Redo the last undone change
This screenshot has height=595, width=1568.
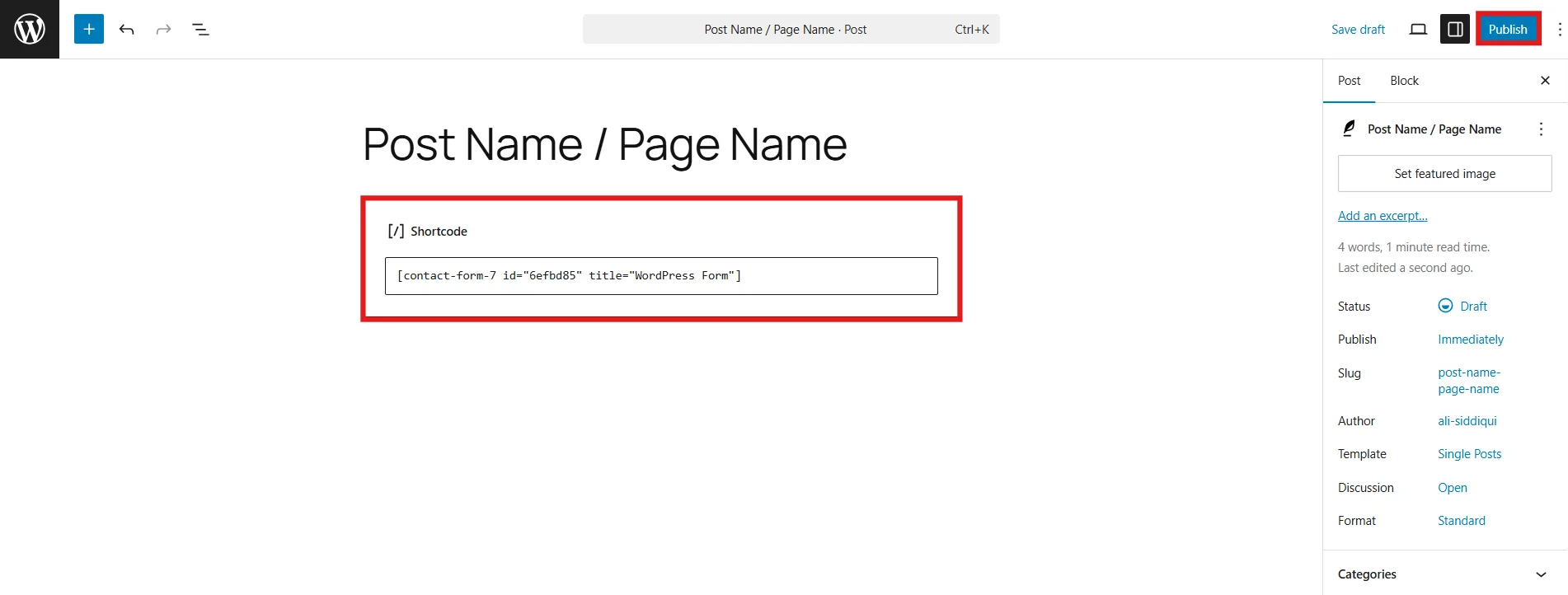163,30
